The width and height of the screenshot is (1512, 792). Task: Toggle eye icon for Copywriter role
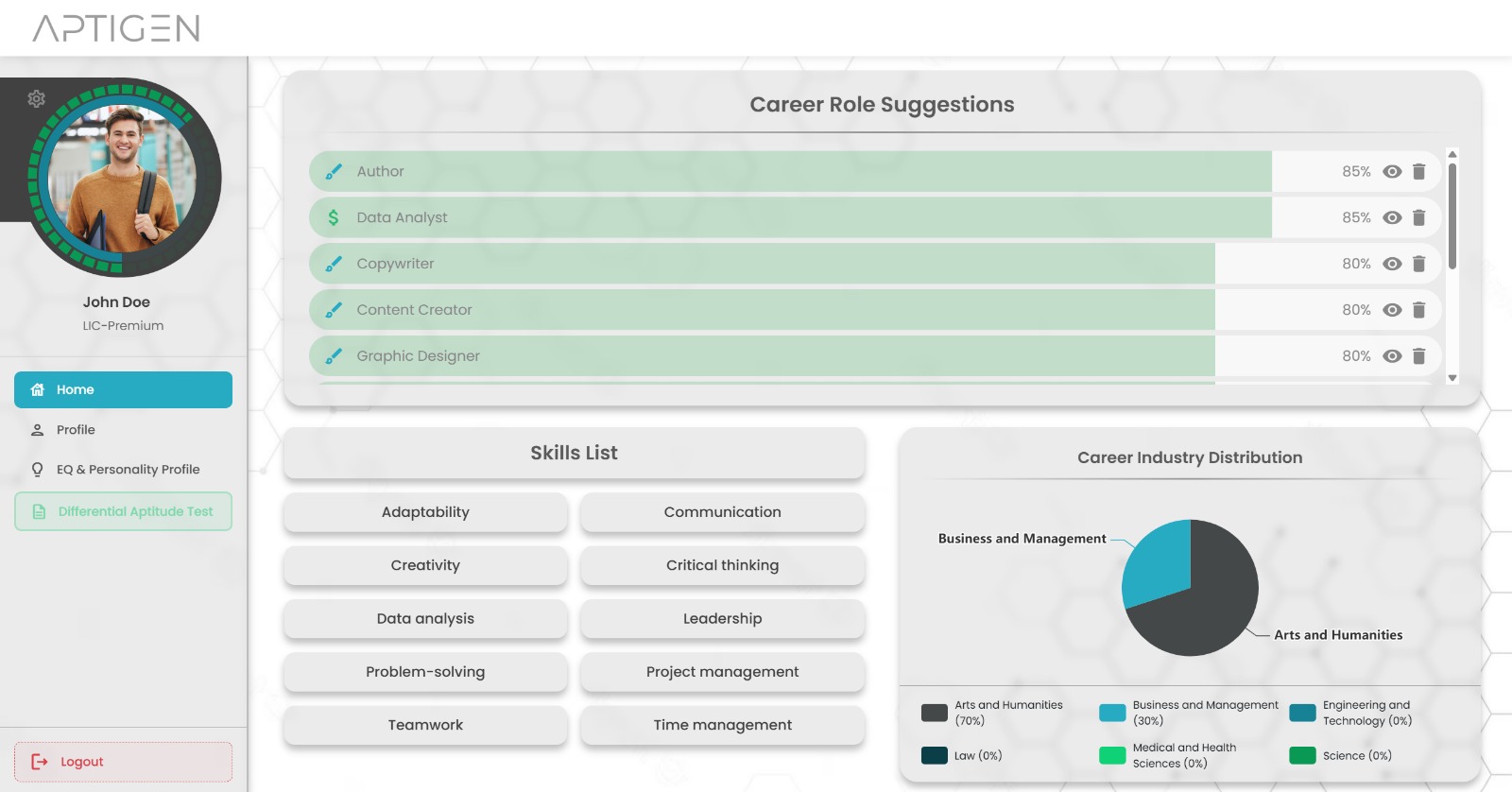coord(1392,265)
